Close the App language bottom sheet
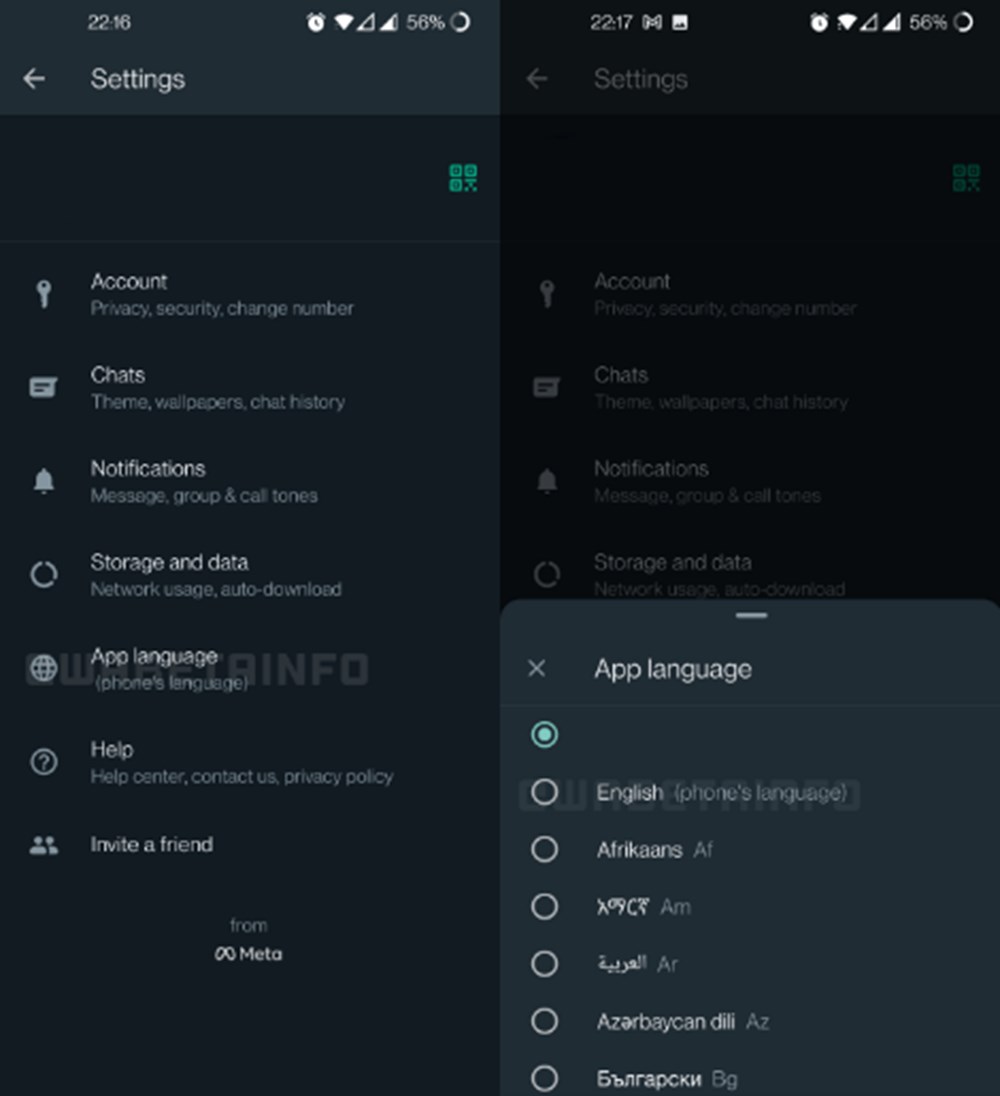The height and width of the screenshot is (1096, 1000). 536,669
